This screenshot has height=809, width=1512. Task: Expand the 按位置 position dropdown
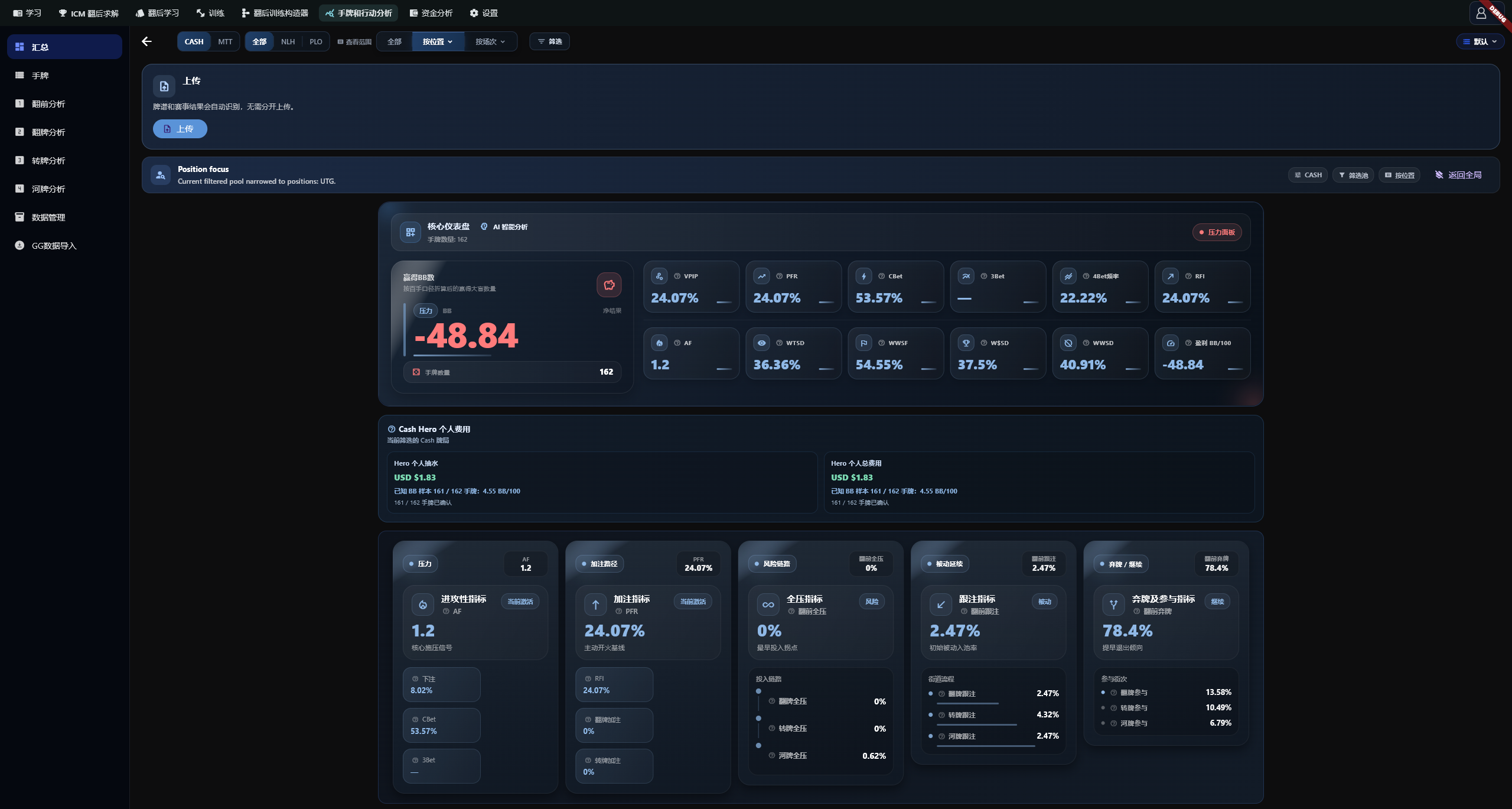pyautogui.click(x=438, y=41)
